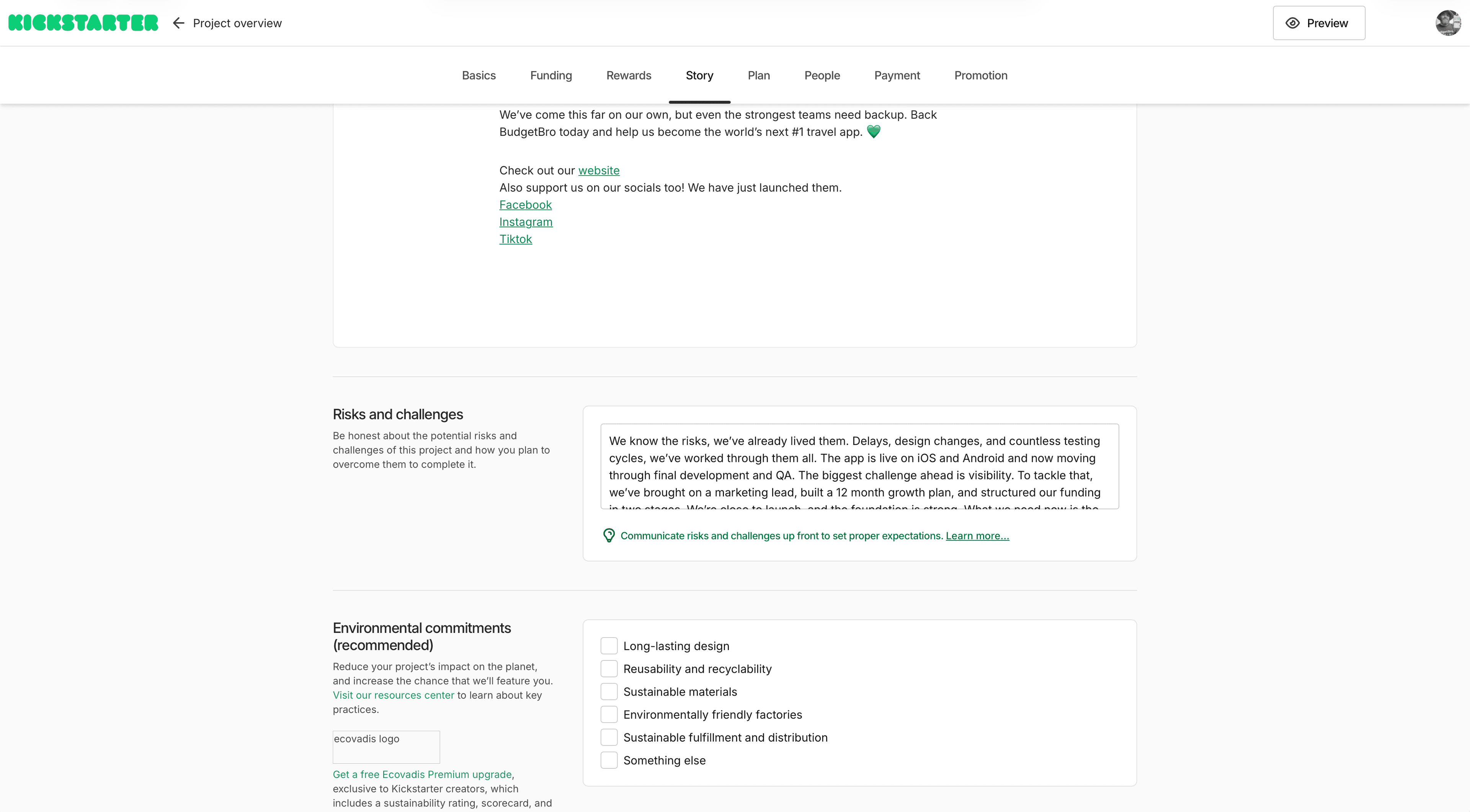The width and height of the screenshot is (1470, 812).
Task: Switch to the Basics tab
Action: [479, 75]
